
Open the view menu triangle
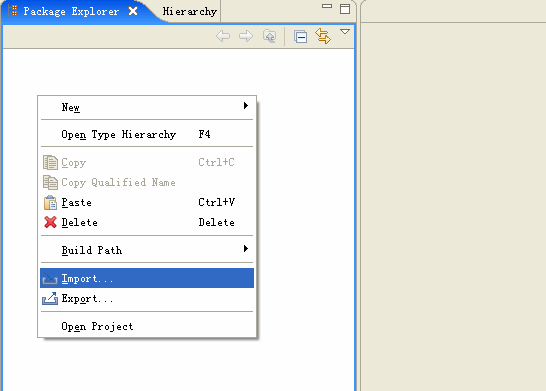[345, 32]
